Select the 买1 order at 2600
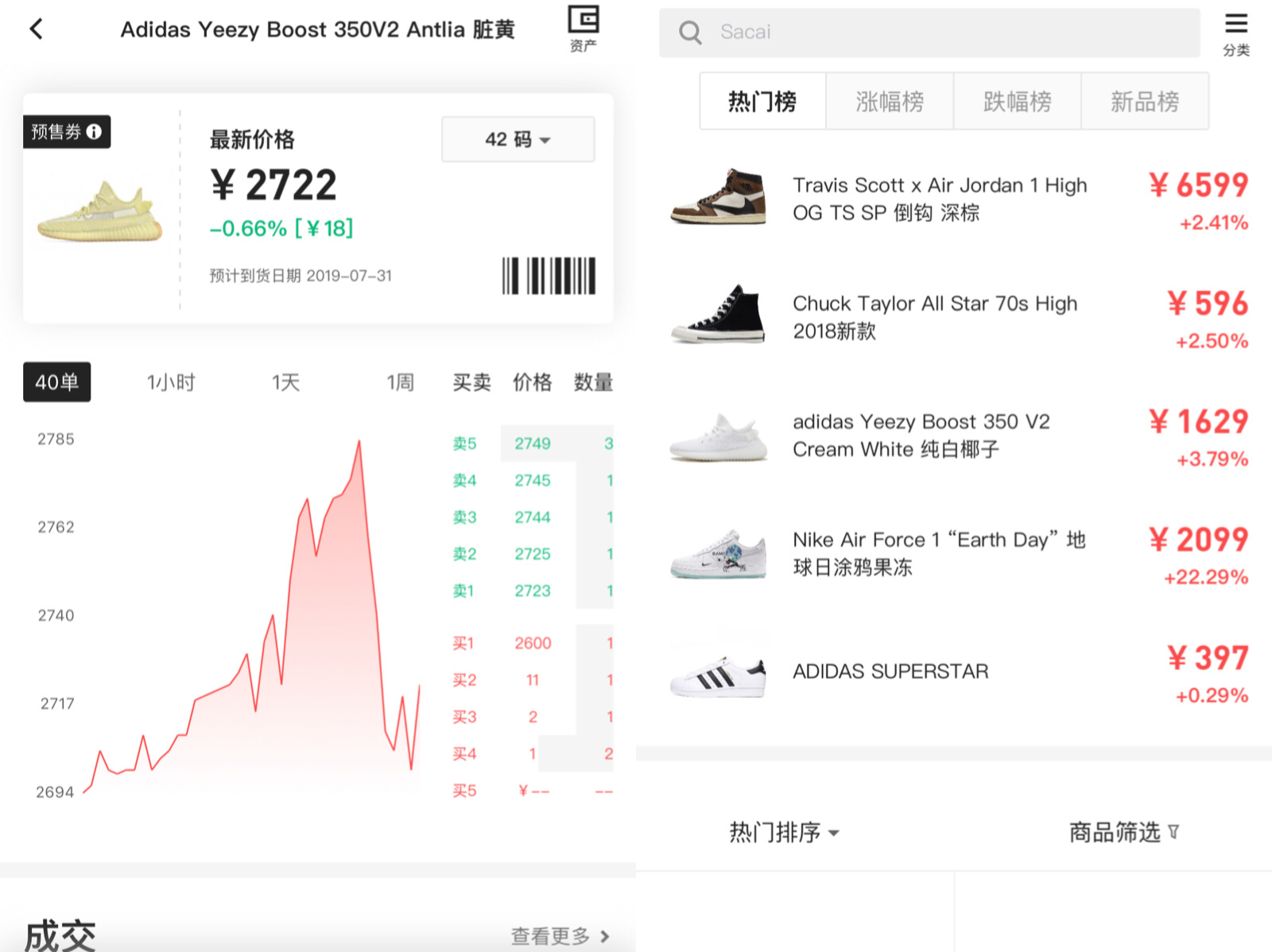The height and width of the screenshot is (952, 1272). (533, 643)
